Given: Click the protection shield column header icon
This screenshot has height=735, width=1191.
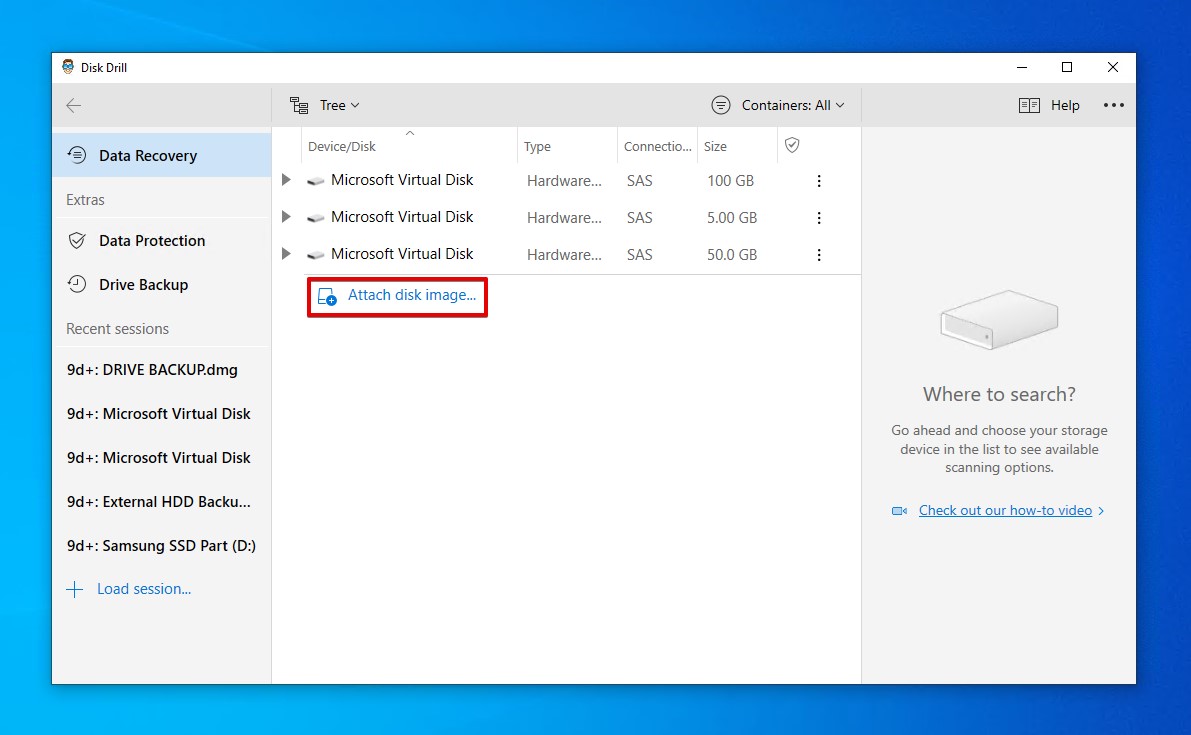Looking at the screenshot, I should (792, 145).
